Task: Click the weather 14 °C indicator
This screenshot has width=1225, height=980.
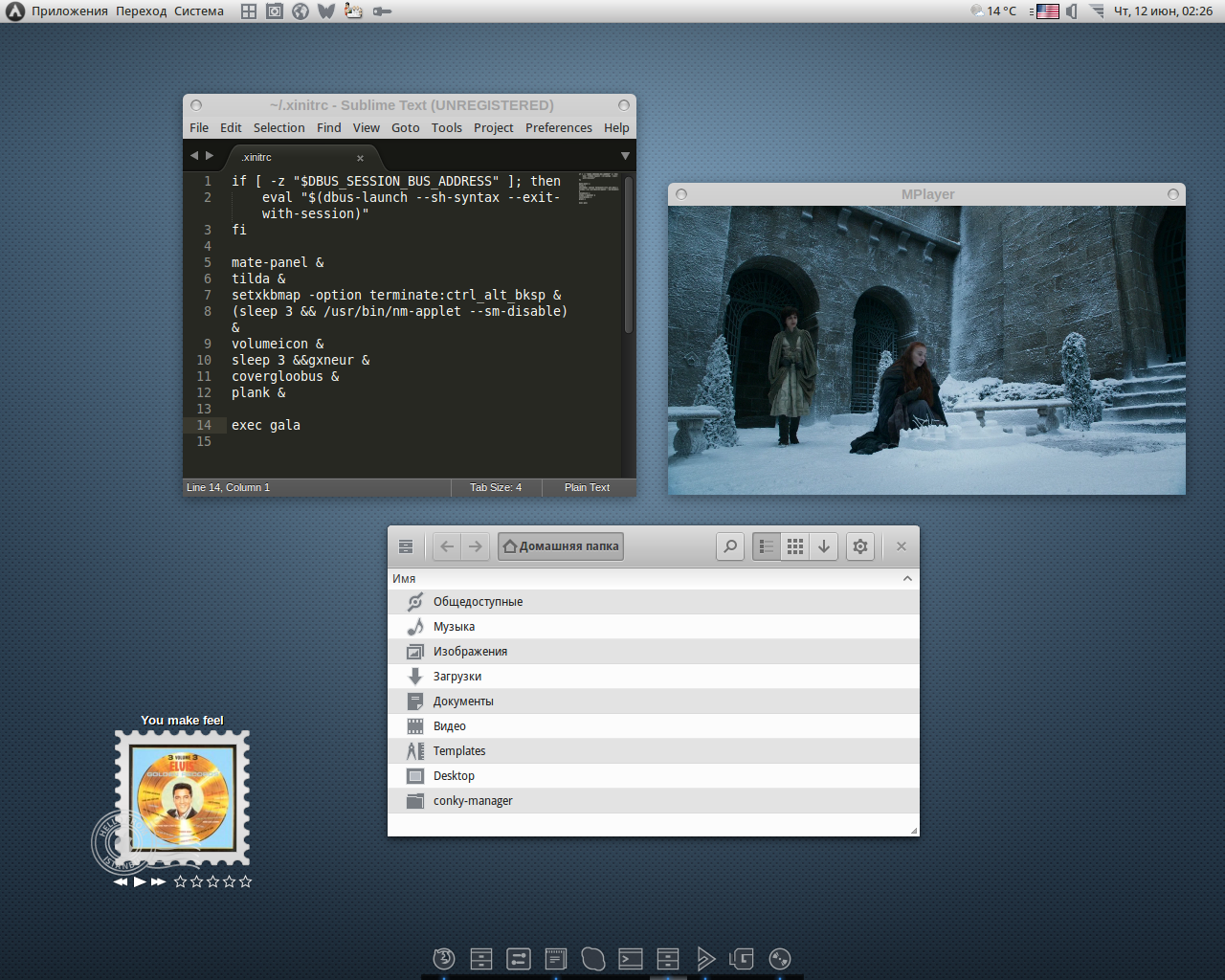Action: [993, 11]
